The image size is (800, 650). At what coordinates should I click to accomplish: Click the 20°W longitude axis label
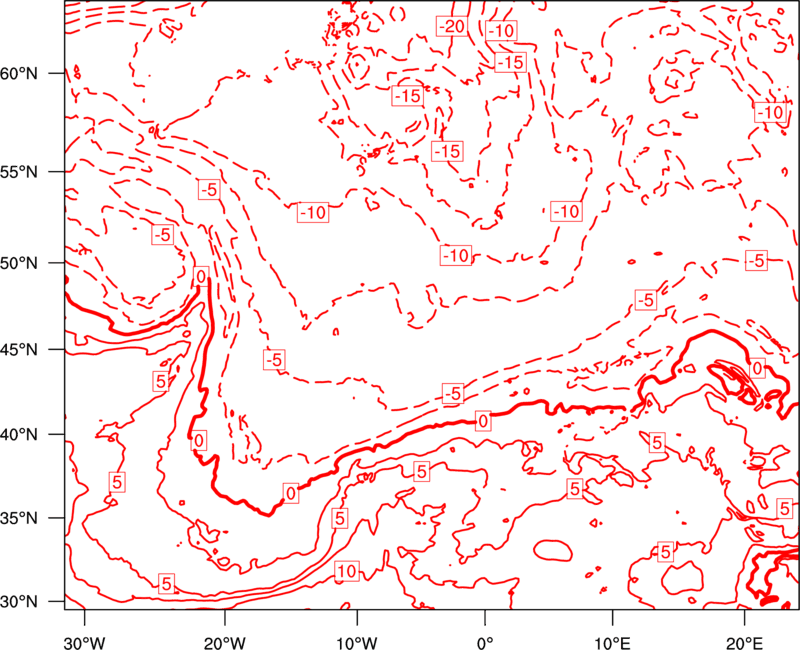225,642
